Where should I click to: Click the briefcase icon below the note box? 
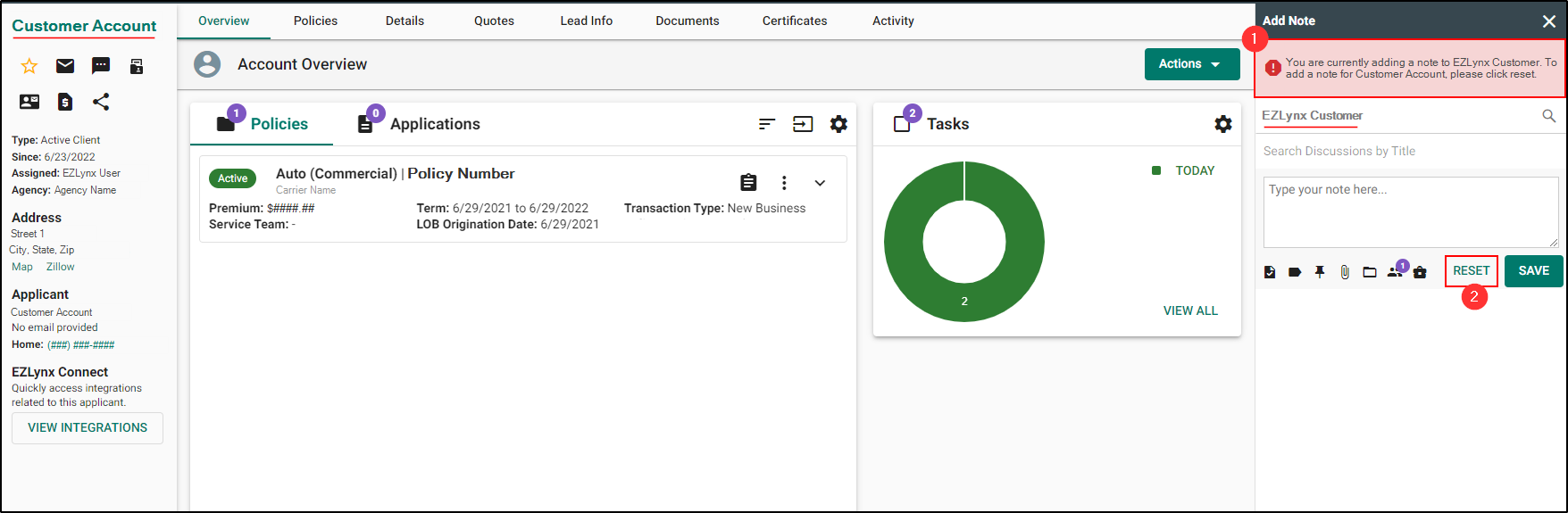point(1420,272)
